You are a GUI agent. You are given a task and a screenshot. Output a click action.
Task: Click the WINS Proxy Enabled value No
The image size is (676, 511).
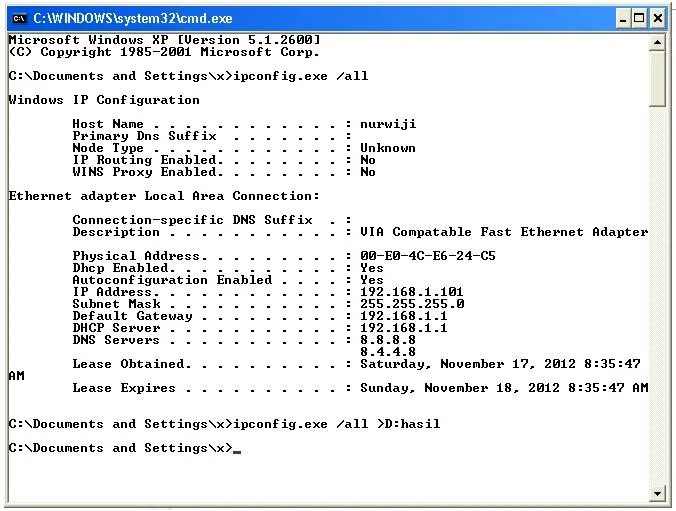368,172
